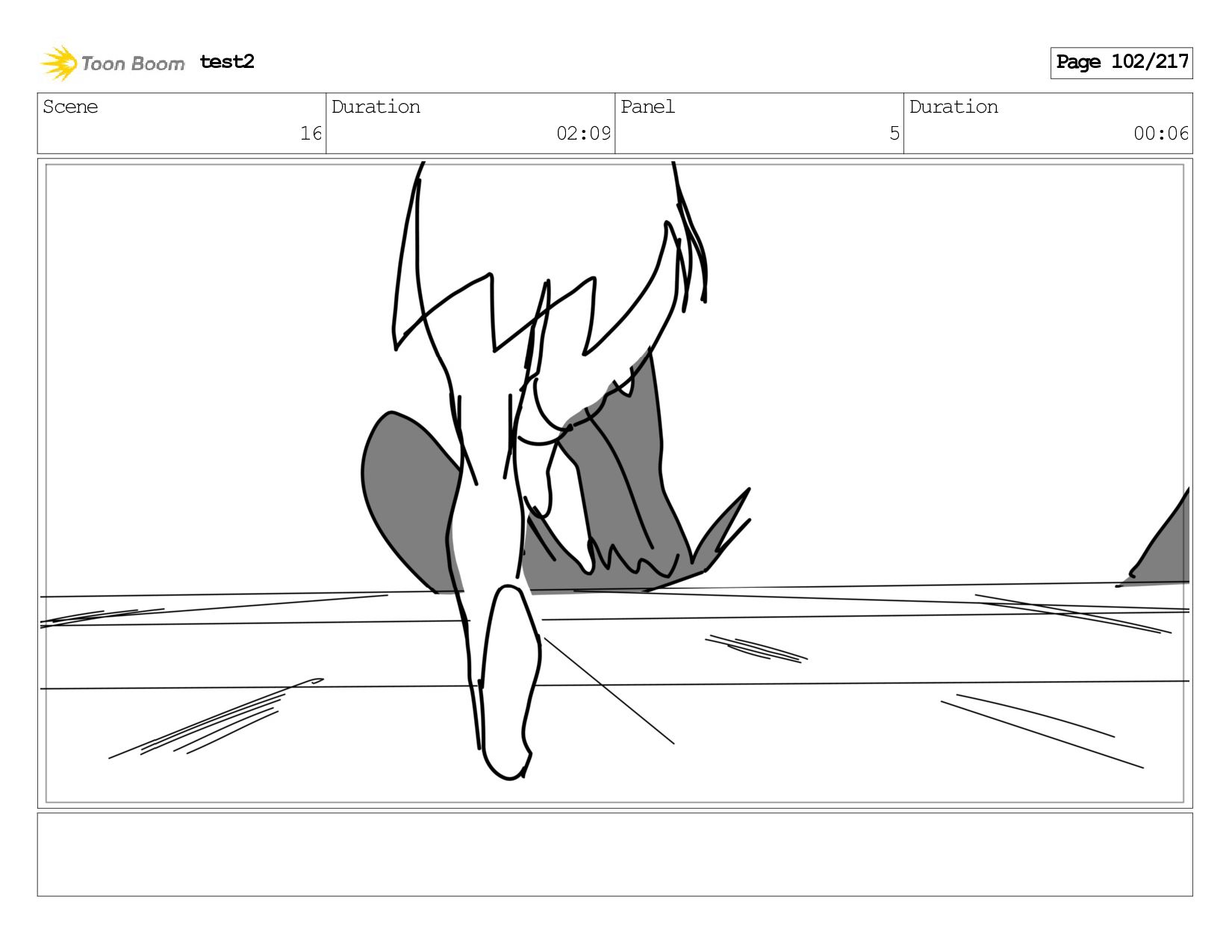Click the panel duration value '00:06'
The width and height of the screenshot is (1232, 952).
pos(1161,134)
